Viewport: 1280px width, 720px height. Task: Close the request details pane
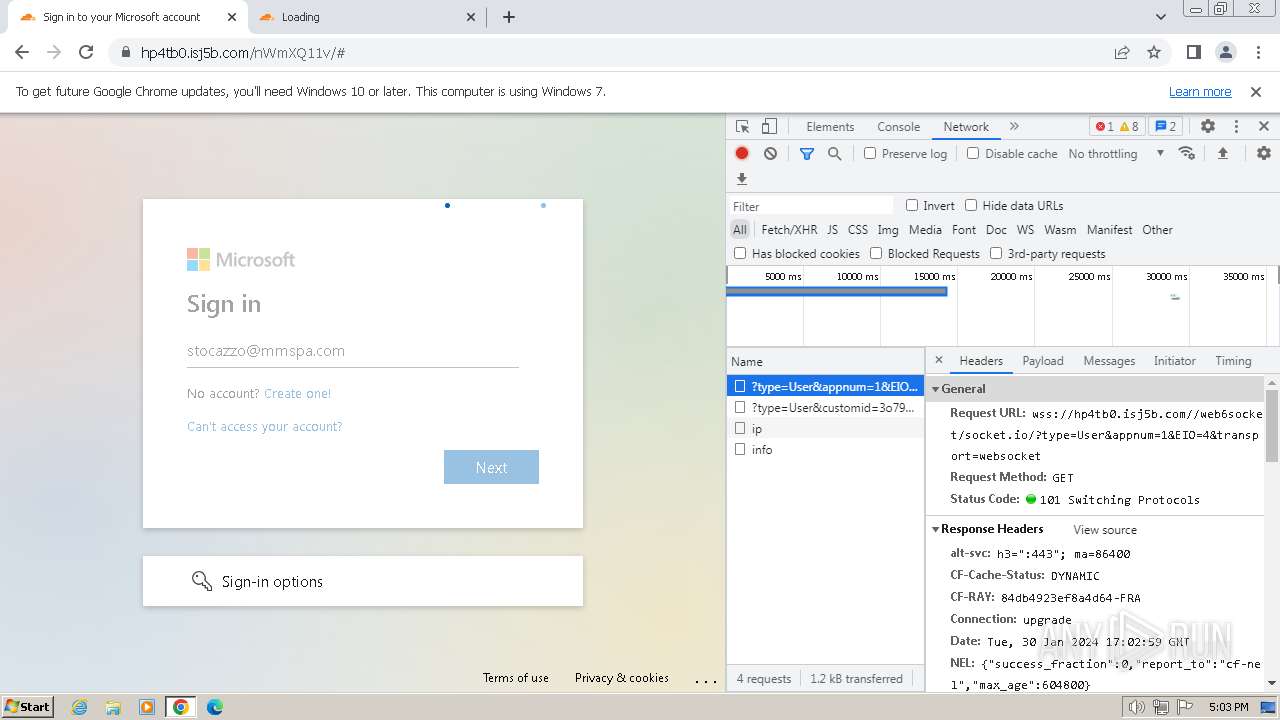tap(938, 360)
